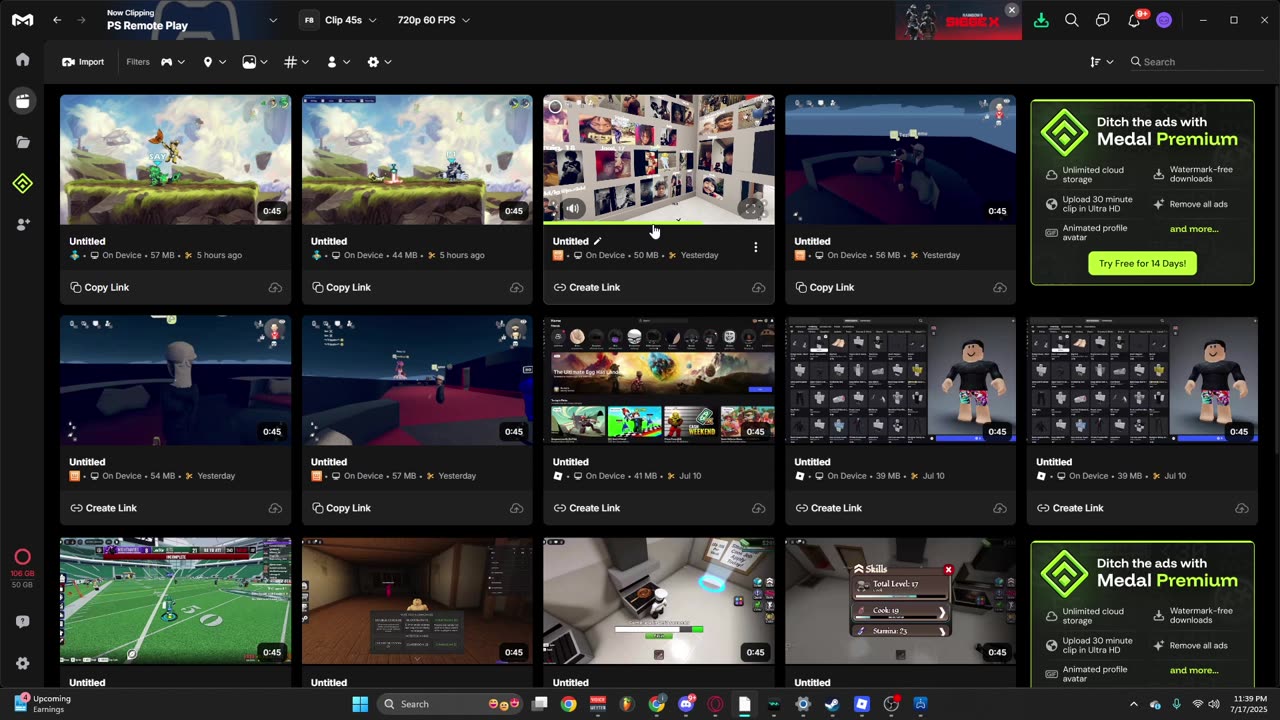Open the gear filter dropdown

pyautogui.click(x=379, y=62)
